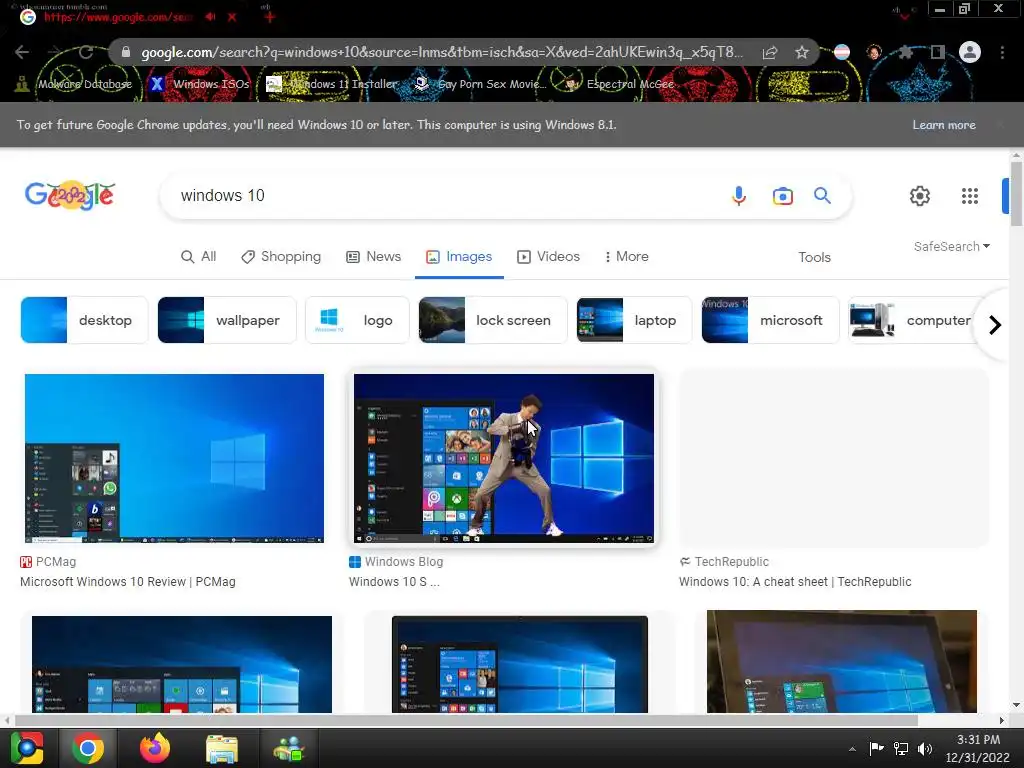
Task: Open File Explorer from the taskbar
Action: [x=222, y=749]
